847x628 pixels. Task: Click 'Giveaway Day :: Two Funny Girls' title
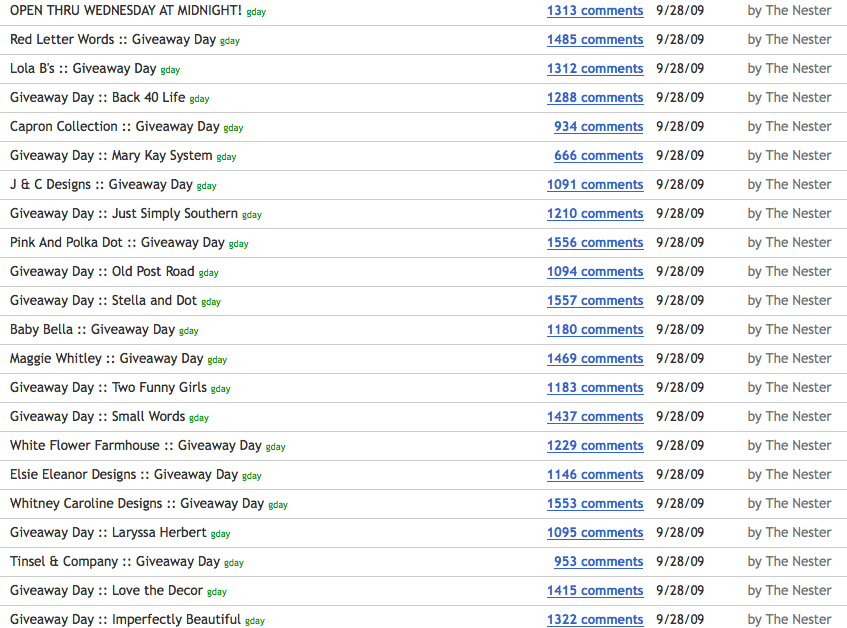coord(108,387)
